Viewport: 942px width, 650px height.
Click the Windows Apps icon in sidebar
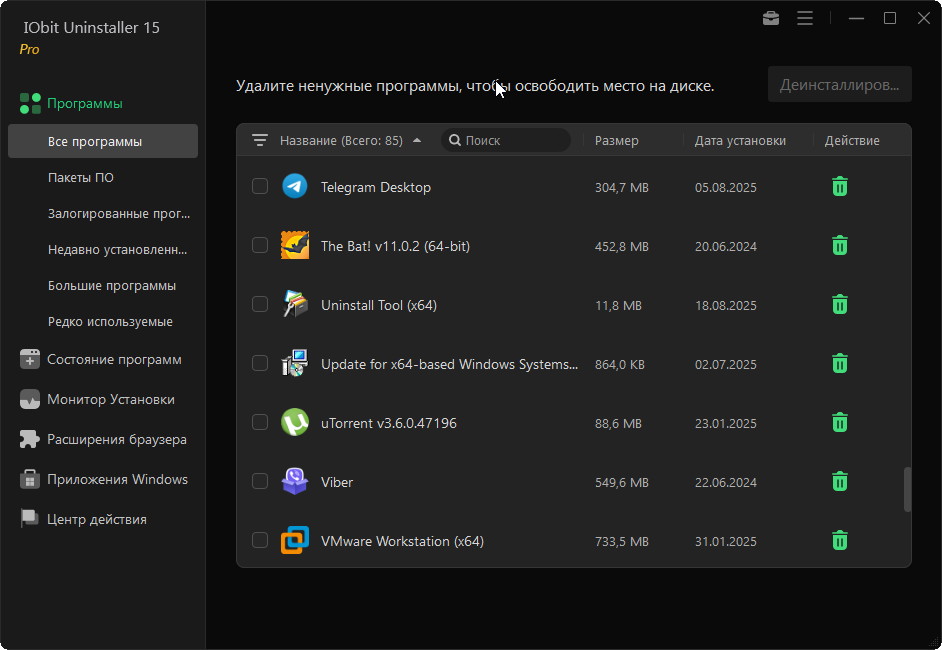click(29, 479)
